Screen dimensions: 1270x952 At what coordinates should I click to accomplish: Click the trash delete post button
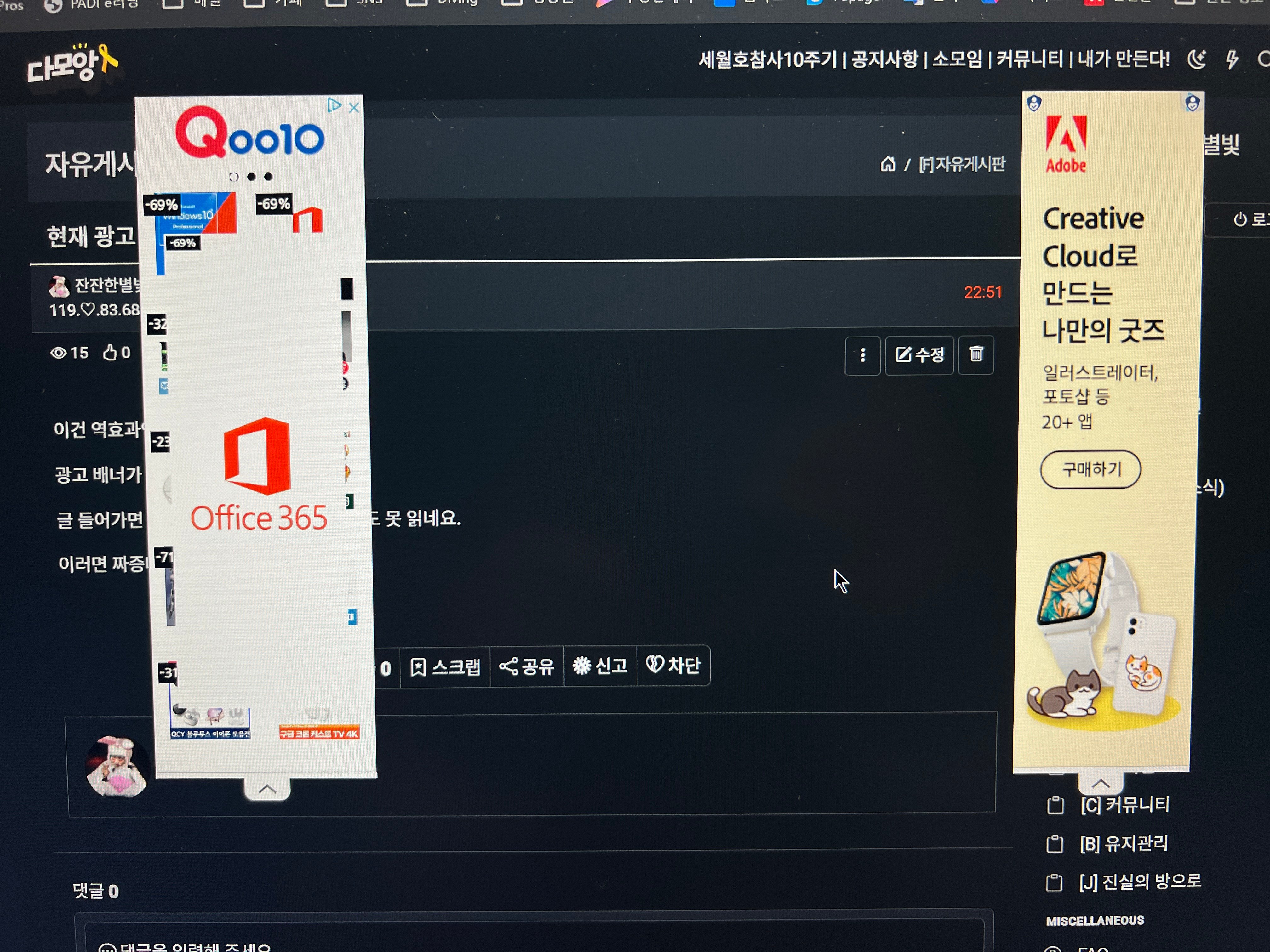(x=976, y=354)
